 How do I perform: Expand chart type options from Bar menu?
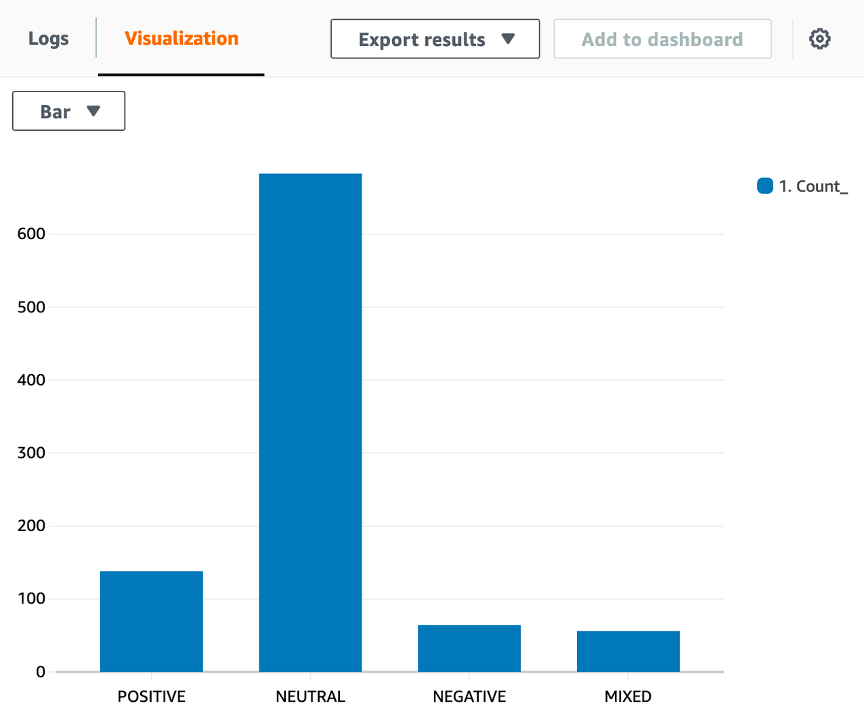click(x=68, y=111)
